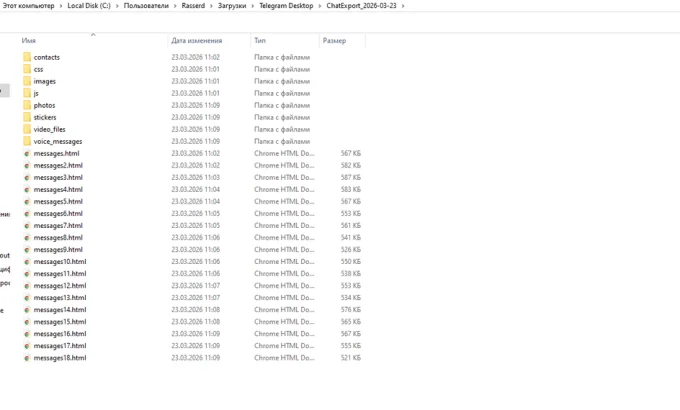Go to Rasserd breadcrumb
680x410 pixels.
193,6
